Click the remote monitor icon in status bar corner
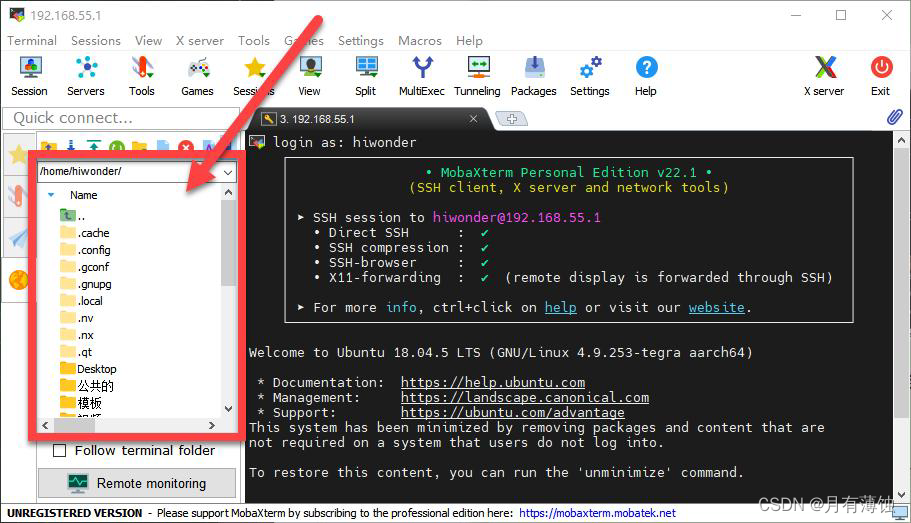 coord(900,513)
